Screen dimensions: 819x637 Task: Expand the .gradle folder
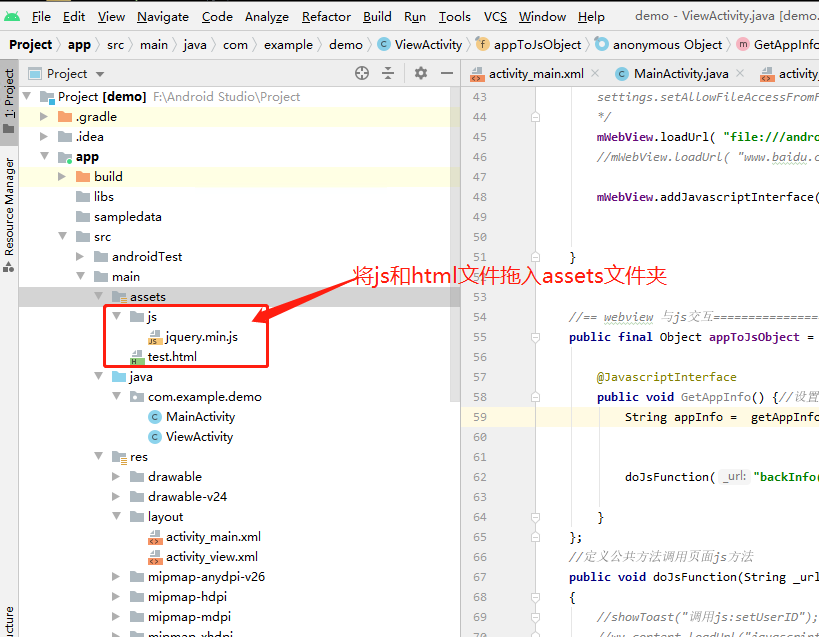[x=44, y=116]
